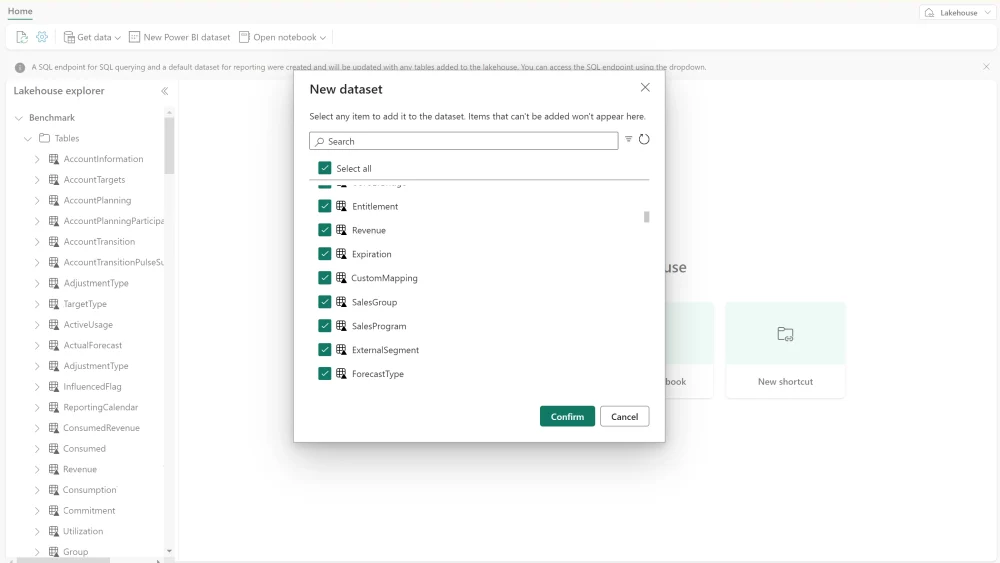Screen dimensions: 1000x563
Task: Select Group in the explorer tree
Action: [x=75, y=552]
